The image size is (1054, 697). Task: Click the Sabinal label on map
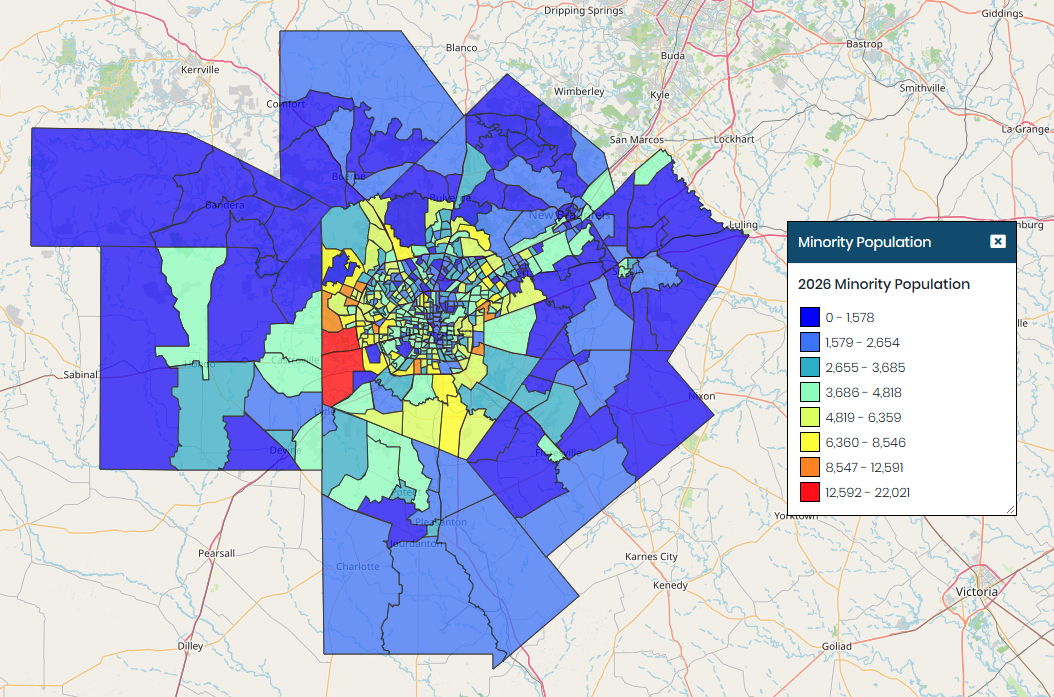tap(81, 374)
